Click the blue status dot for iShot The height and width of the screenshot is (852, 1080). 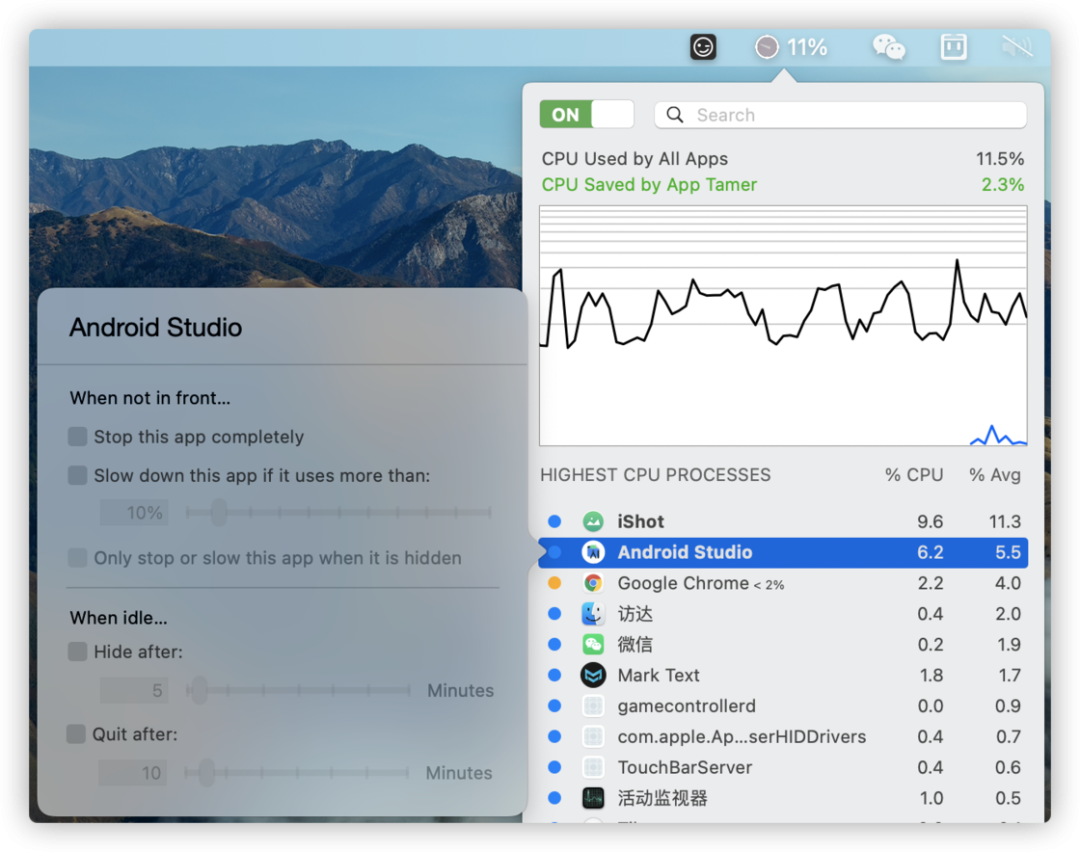[x=554, y=521]
